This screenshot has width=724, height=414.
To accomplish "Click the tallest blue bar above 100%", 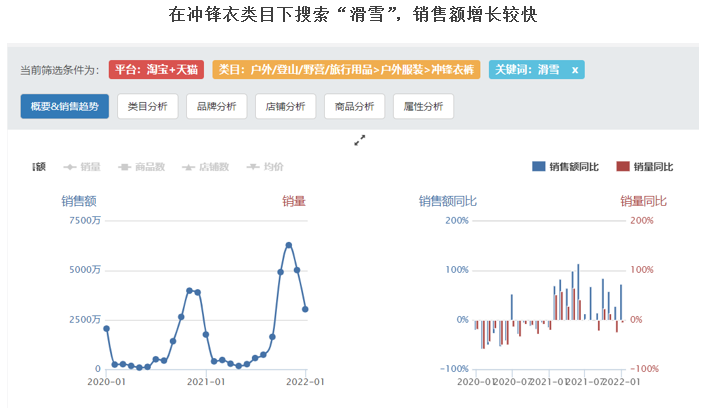I will 578,292.
